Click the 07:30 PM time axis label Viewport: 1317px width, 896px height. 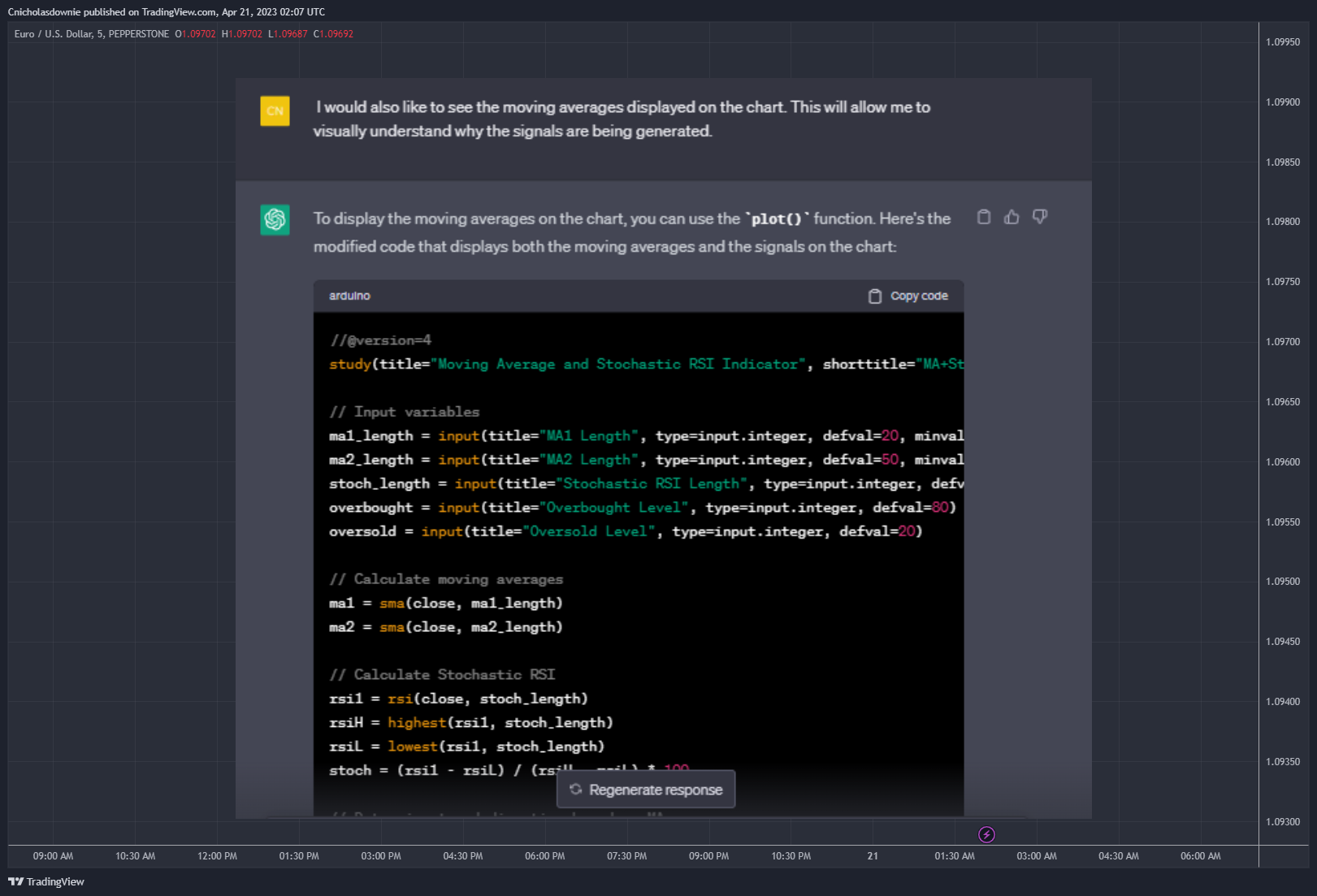point(626,856)
